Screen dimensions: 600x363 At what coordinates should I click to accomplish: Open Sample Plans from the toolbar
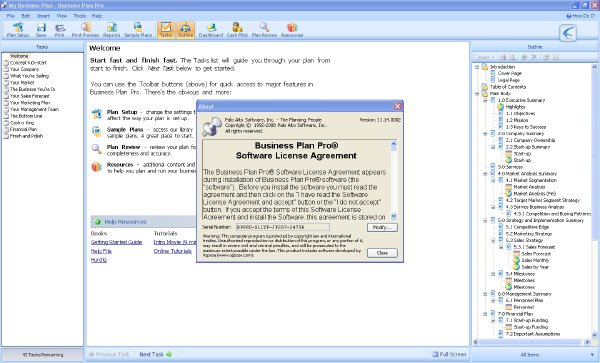[138, 29]
